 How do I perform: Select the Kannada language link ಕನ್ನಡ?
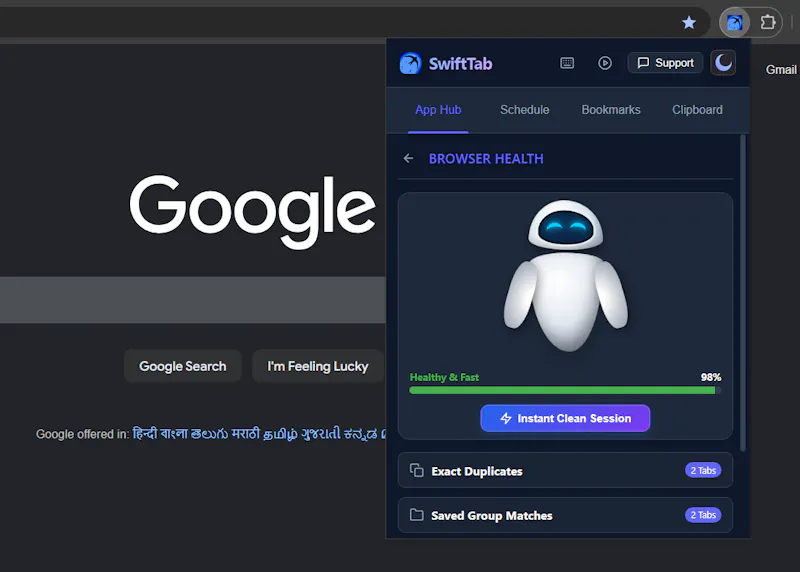tap(360, 434)
